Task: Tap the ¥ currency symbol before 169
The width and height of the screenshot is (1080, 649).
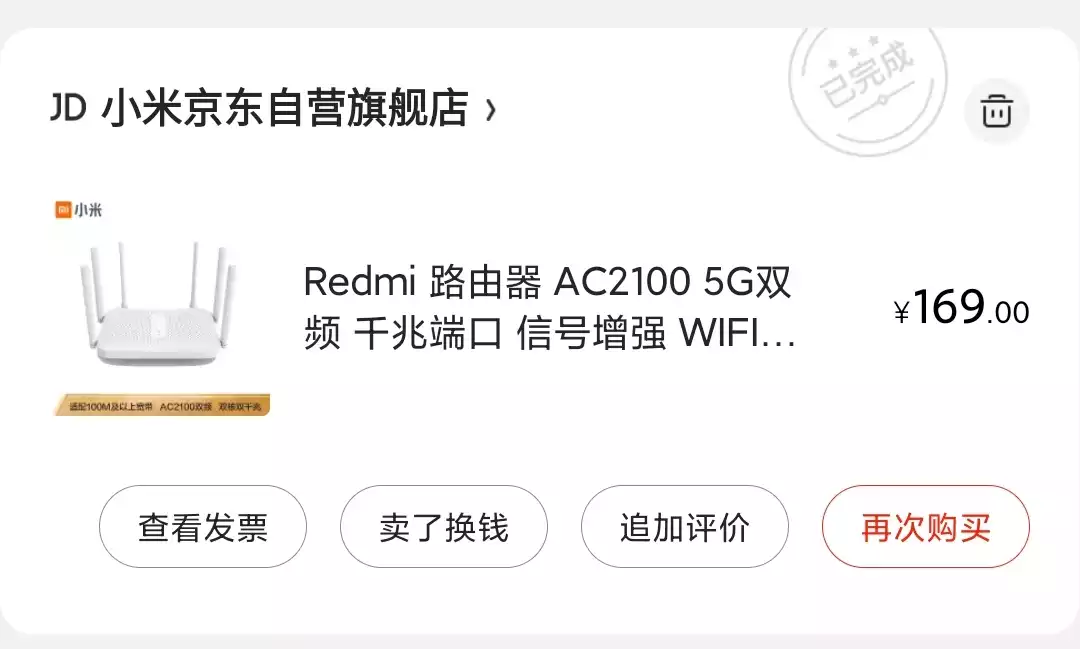Action: 902,312
